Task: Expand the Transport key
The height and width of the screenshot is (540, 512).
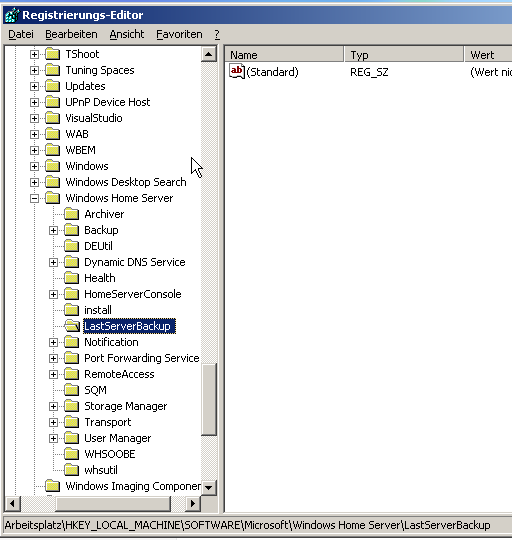Action: 53,422
